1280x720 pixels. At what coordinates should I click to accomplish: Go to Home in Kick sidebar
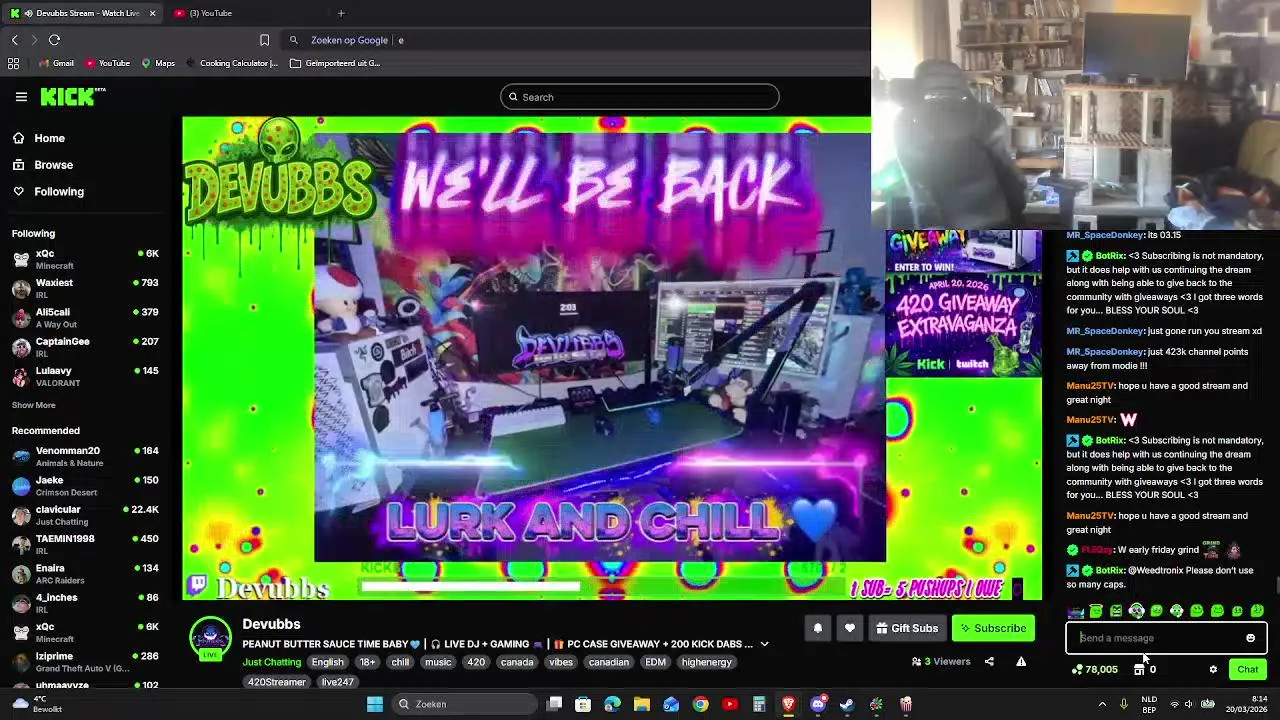point(49,138)
